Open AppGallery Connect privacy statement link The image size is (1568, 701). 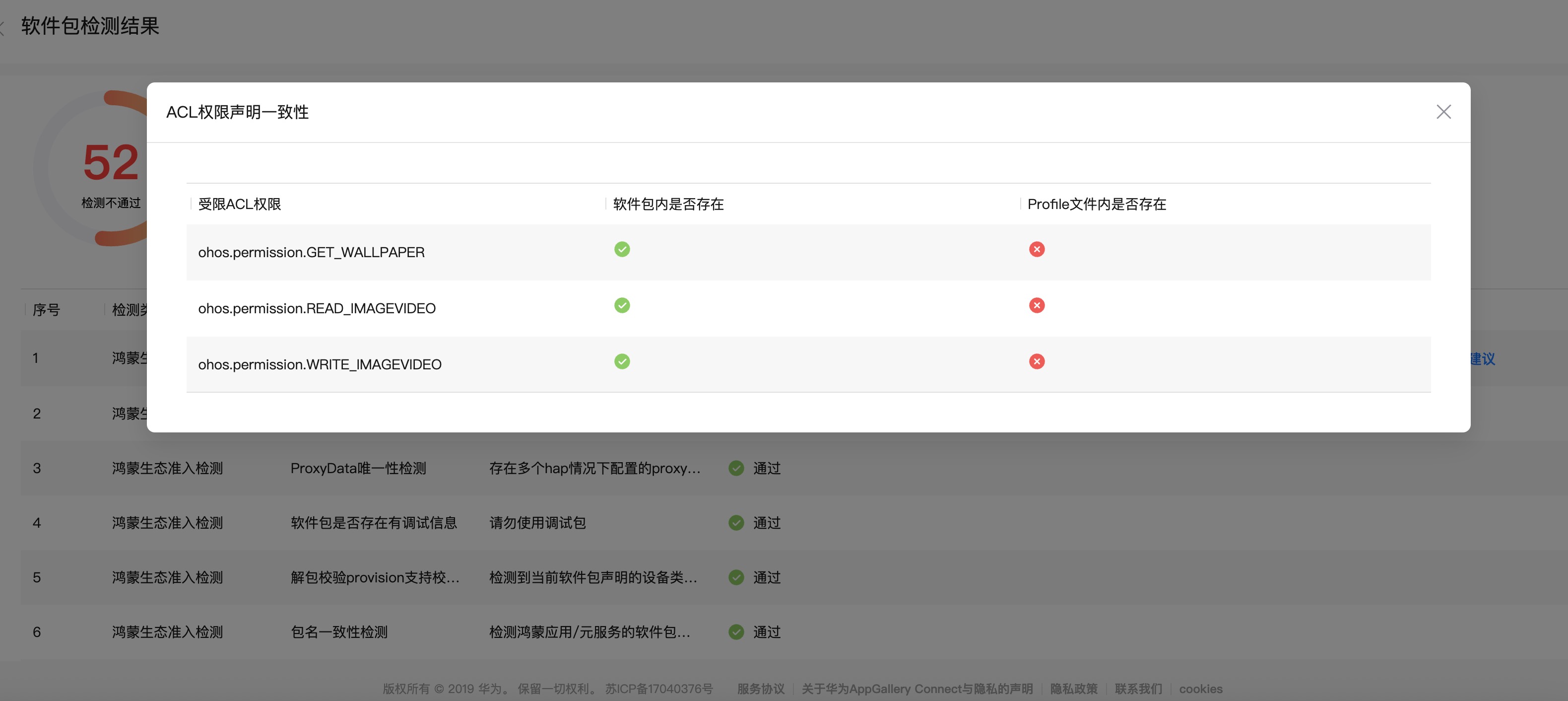[916, 689]
